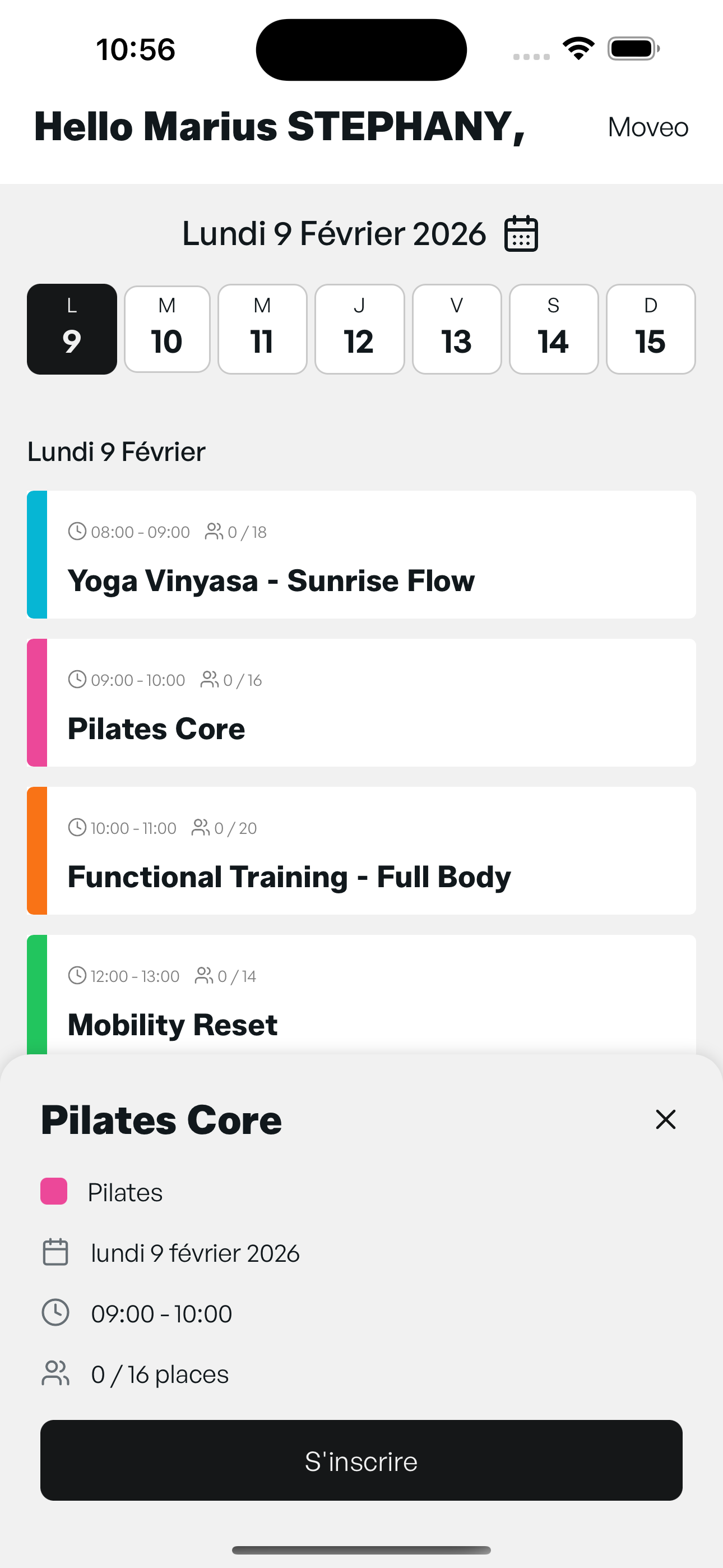Choose Sunday 15 day tab

651,329
